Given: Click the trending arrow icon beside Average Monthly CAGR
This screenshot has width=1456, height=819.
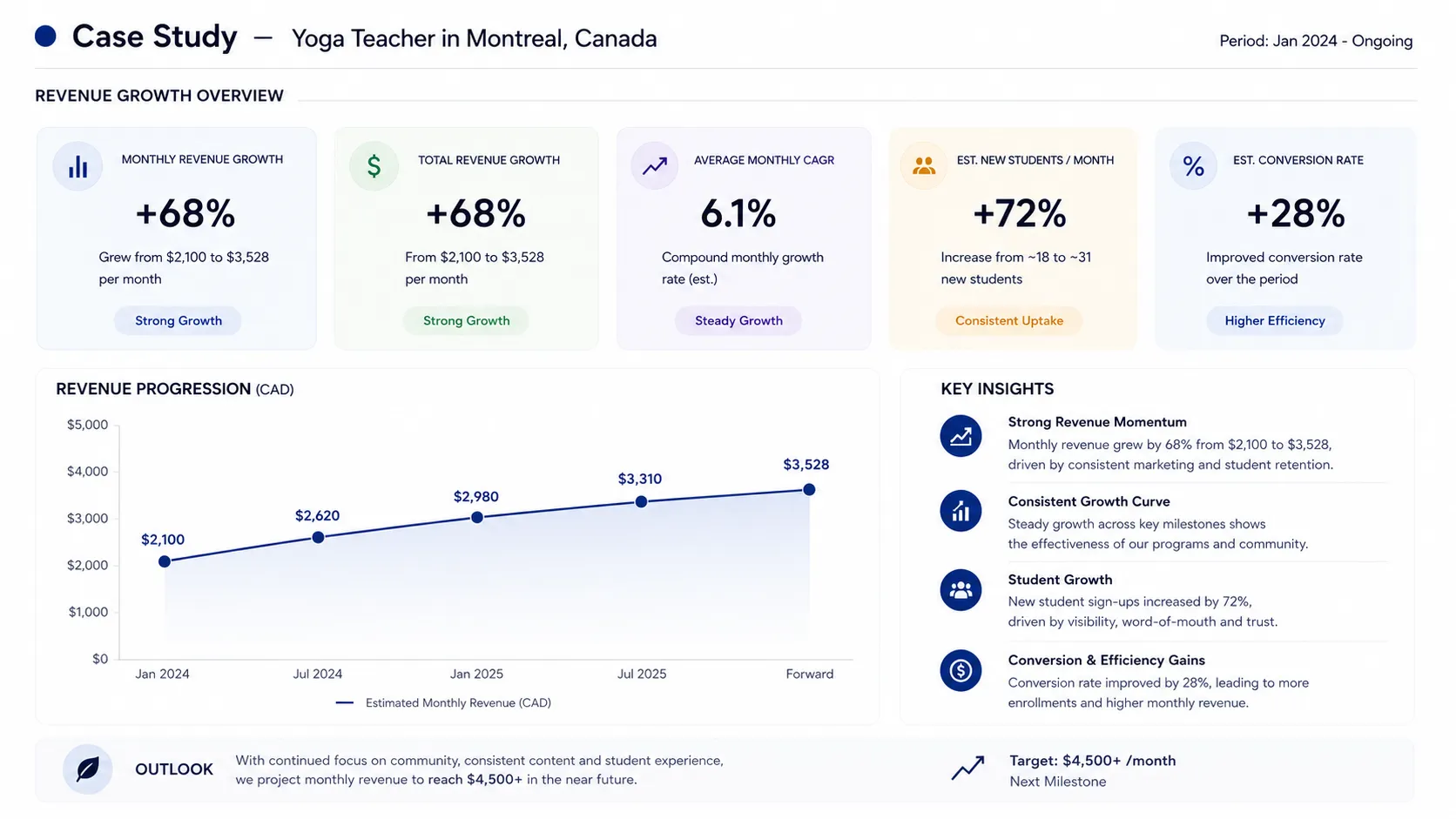Looking at the screenshot, I should click(x=655, y=165).
